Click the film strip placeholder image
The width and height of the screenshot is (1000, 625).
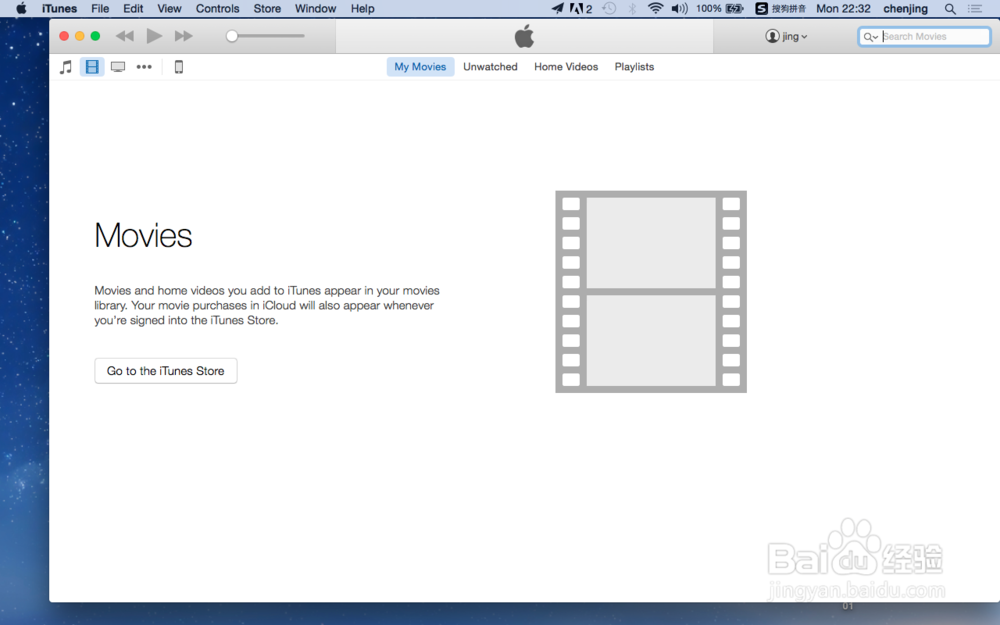[651, 291]
